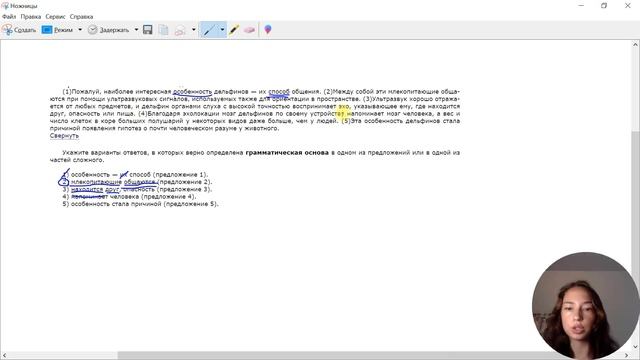Click answer option 3 'находится друг, опасность'
Image resolution: width=640 pixels, height=360 pixels.
138,189
